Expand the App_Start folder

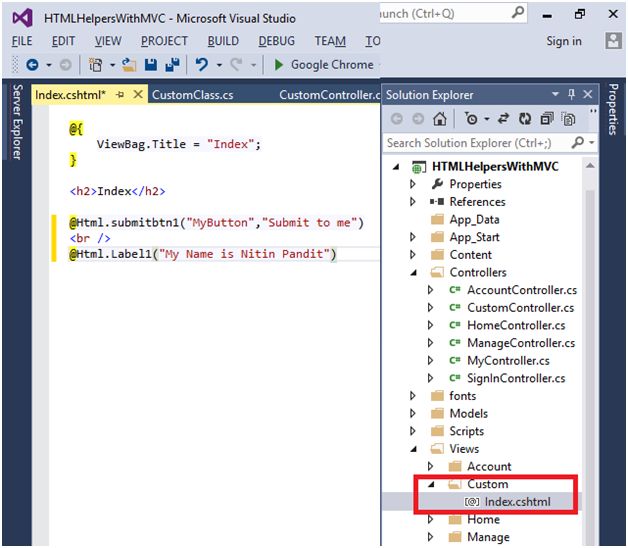tap(413, 237)
